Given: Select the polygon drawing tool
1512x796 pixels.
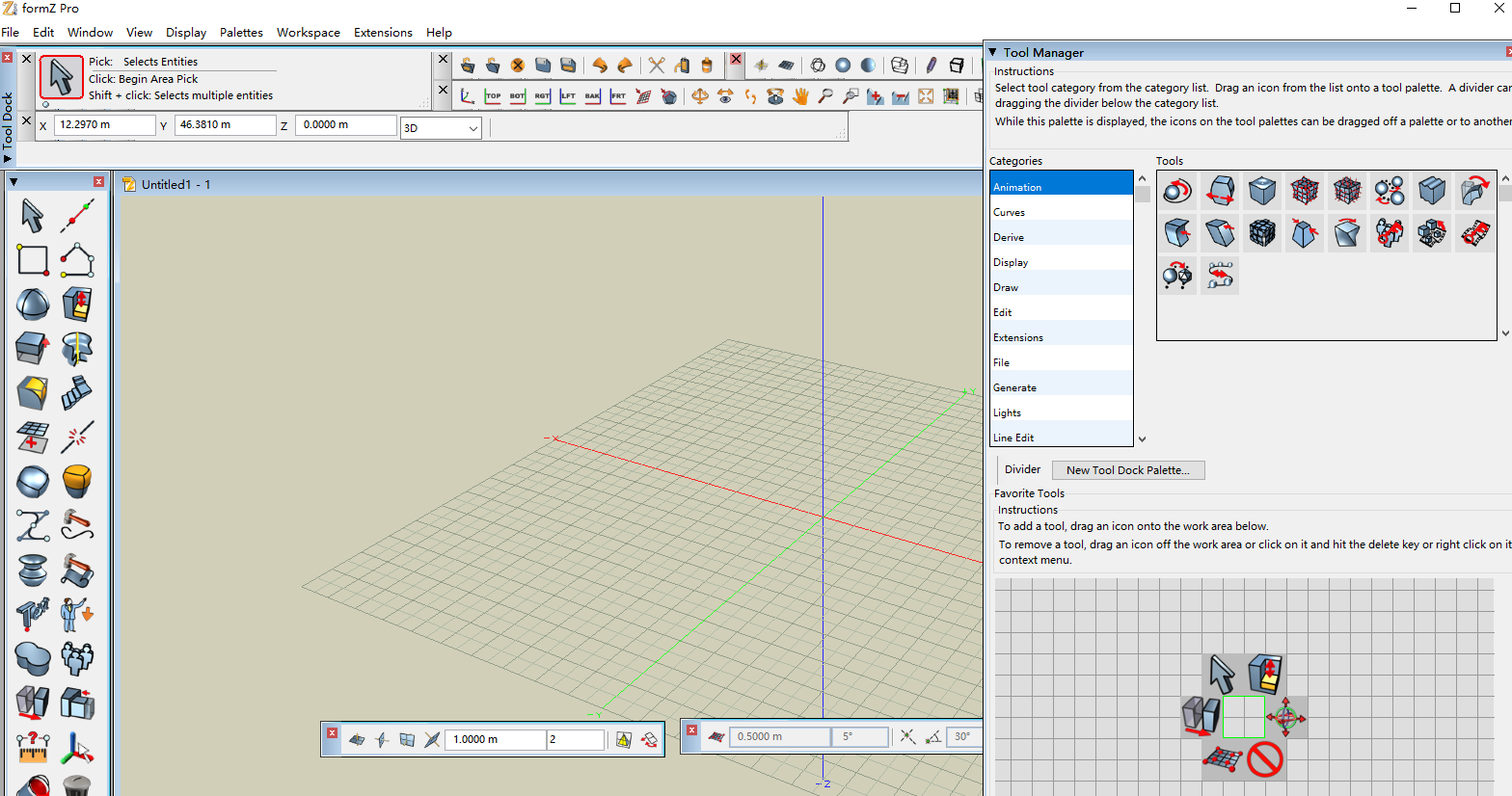Looking at the screenshot, I should pyautogui.click(x=77, y=260).
